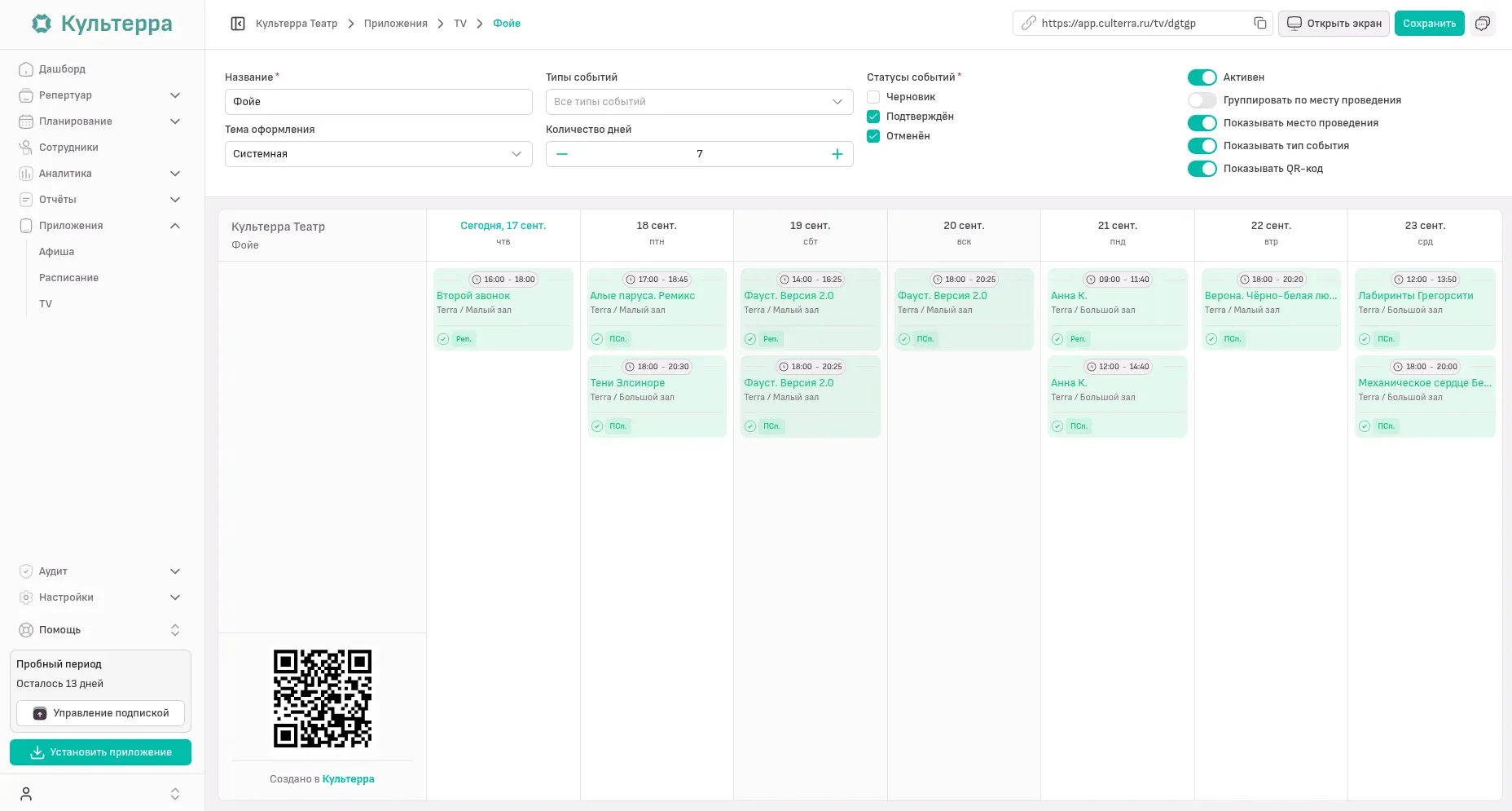Check the Черновик status checkbox
1512x811 pixels.
(873, 97)
